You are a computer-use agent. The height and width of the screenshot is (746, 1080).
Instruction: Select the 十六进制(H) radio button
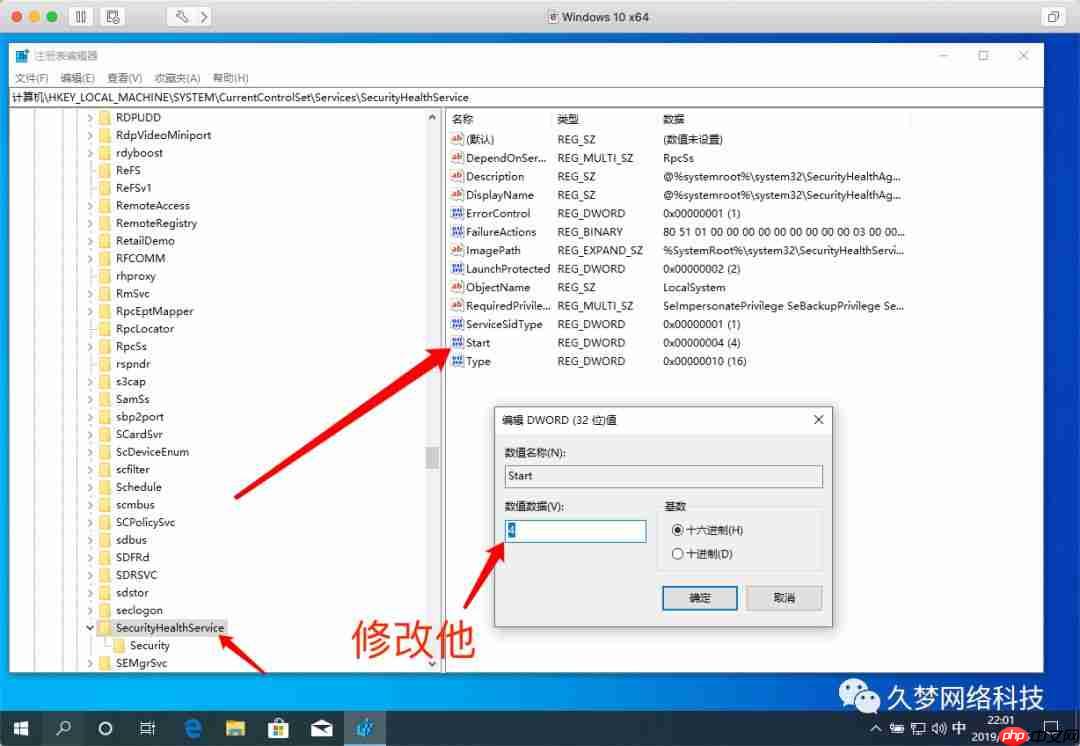678,531
